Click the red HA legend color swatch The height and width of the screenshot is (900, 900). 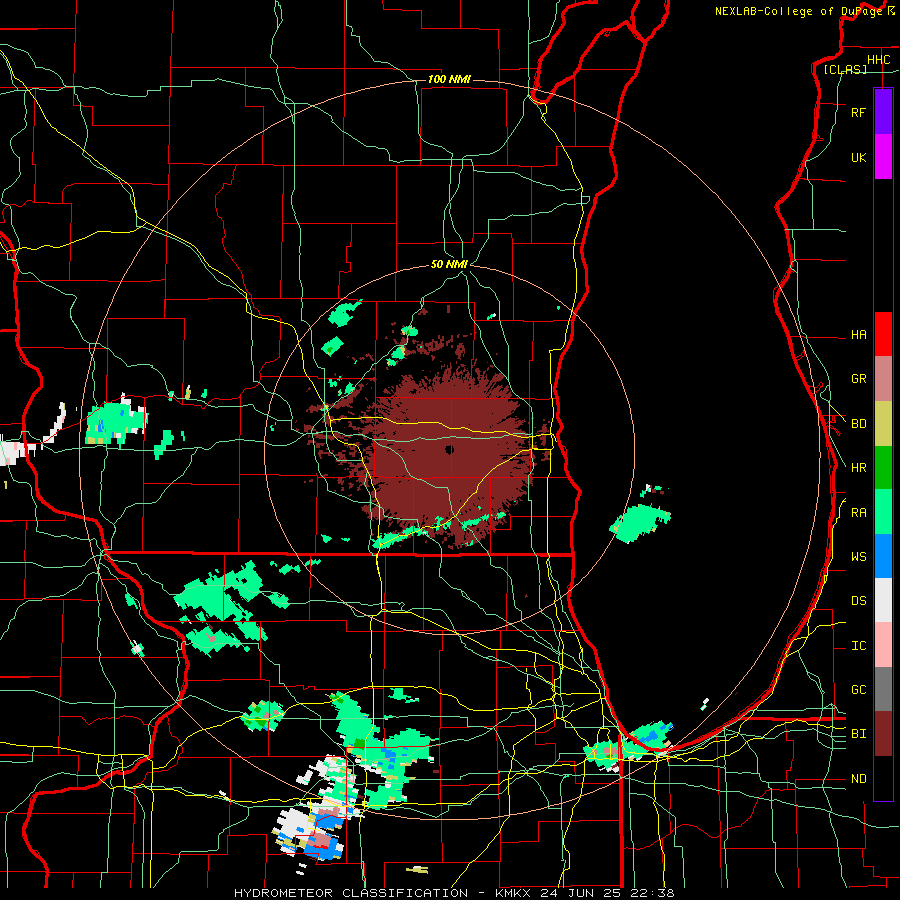(x=883, y=334)
